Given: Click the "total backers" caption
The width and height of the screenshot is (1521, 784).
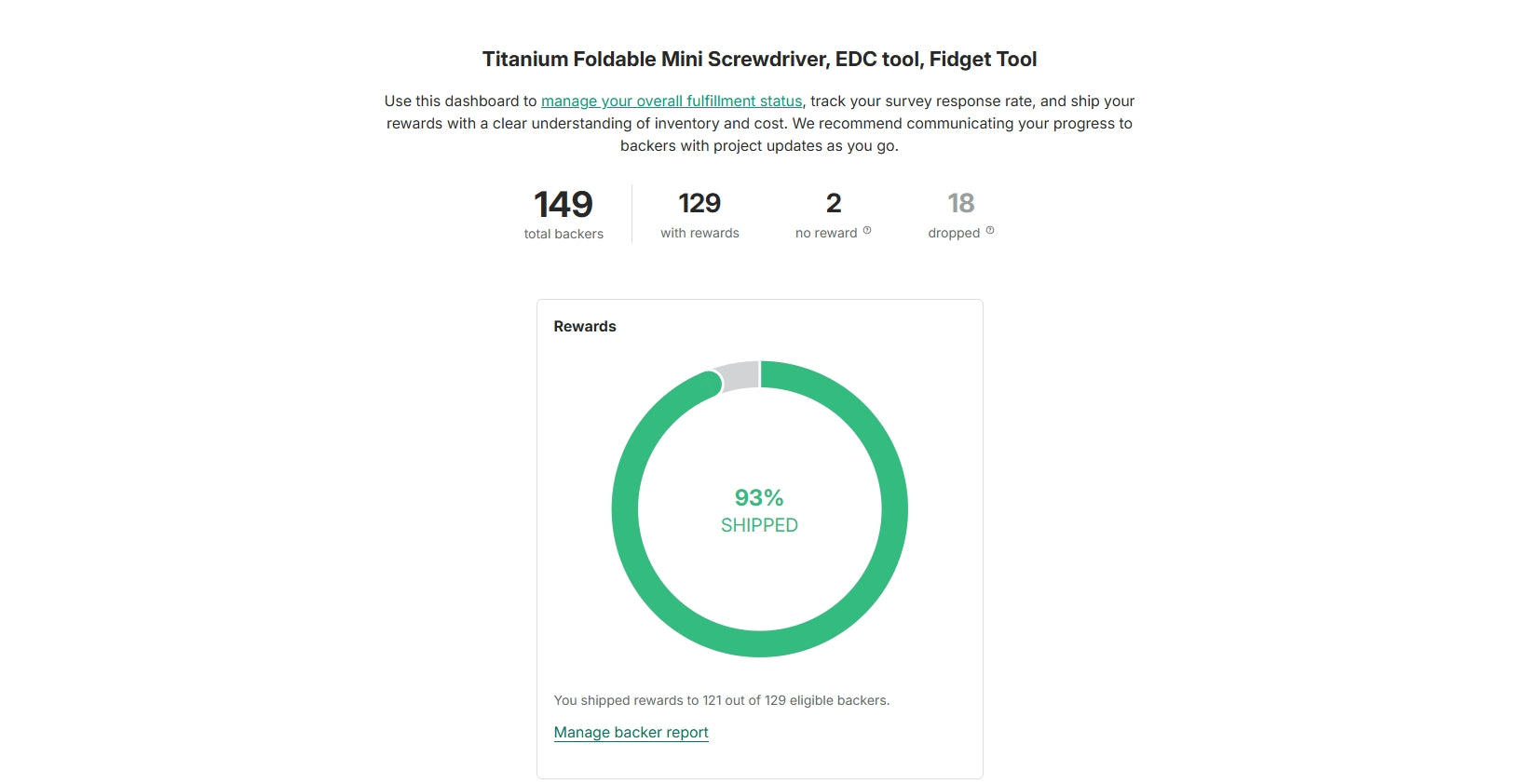Looking at the screenshot, I should point(564,235).
